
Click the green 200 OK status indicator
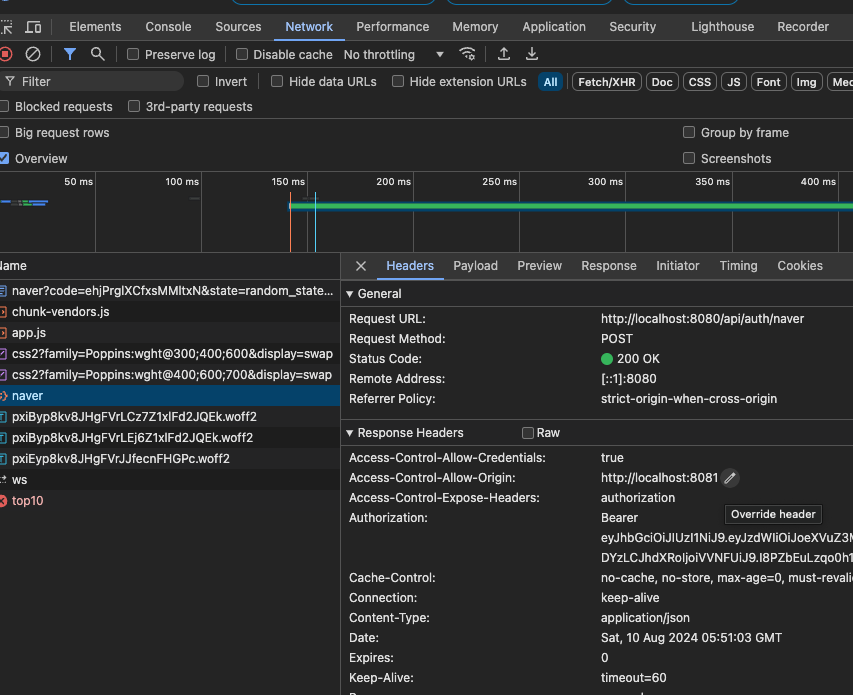(607, 359)
